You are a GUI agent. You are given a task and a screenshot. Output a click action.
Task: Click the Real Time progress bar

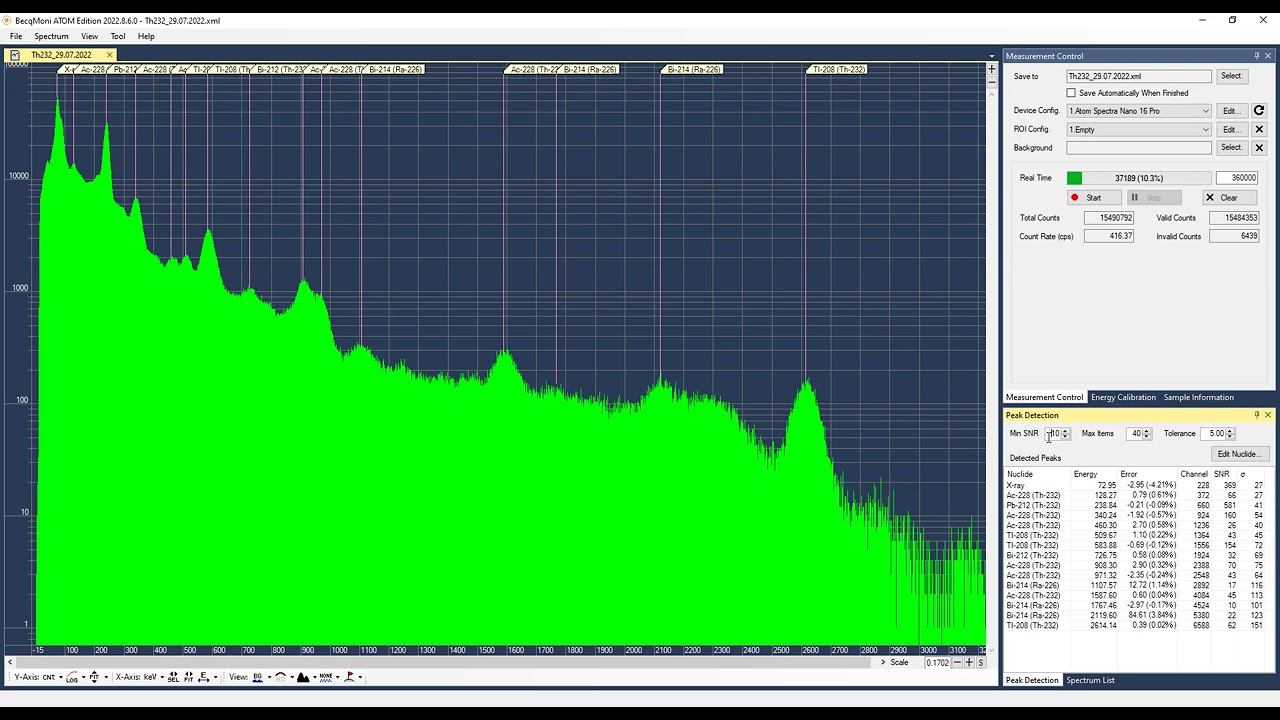1139,178
